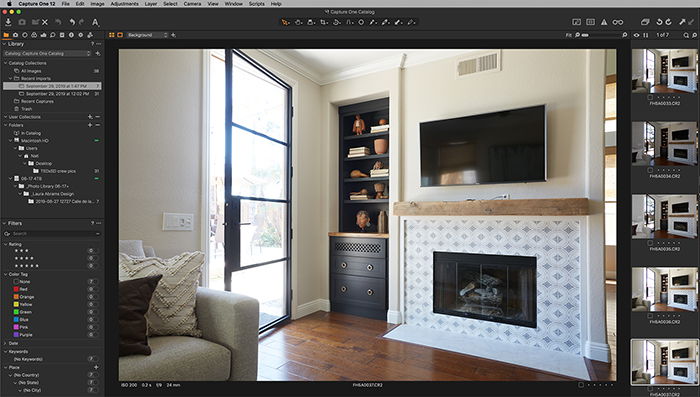Click the exposure warning triangle icon
This screenshot has height=397, width=700.
604,22
